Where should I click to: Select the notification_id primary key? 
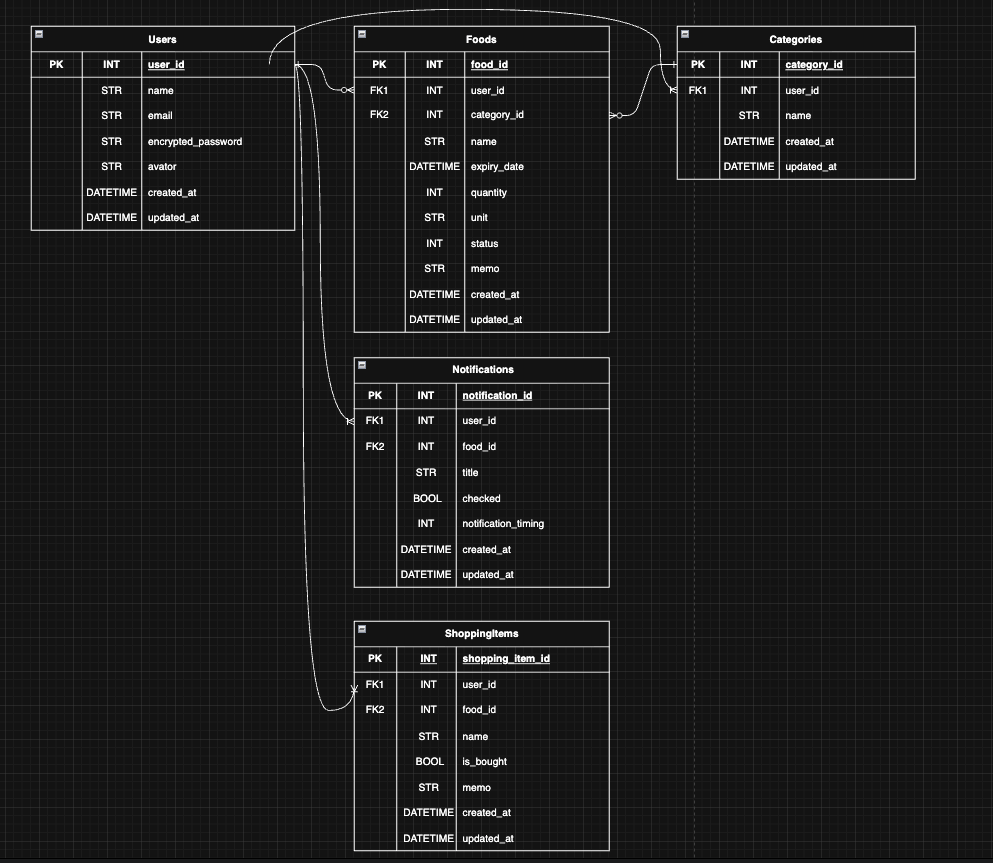[x=497, y=395]
